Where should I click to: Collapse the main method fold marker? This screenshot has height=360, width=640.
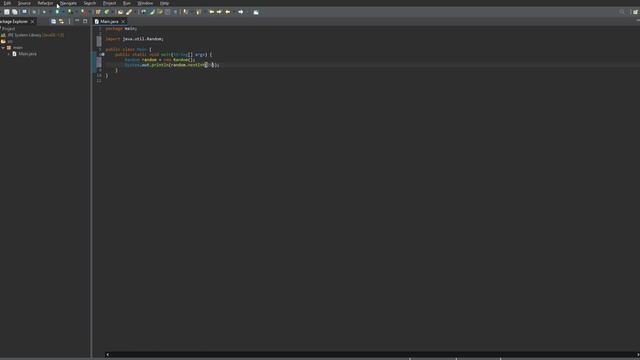(103, 55)
